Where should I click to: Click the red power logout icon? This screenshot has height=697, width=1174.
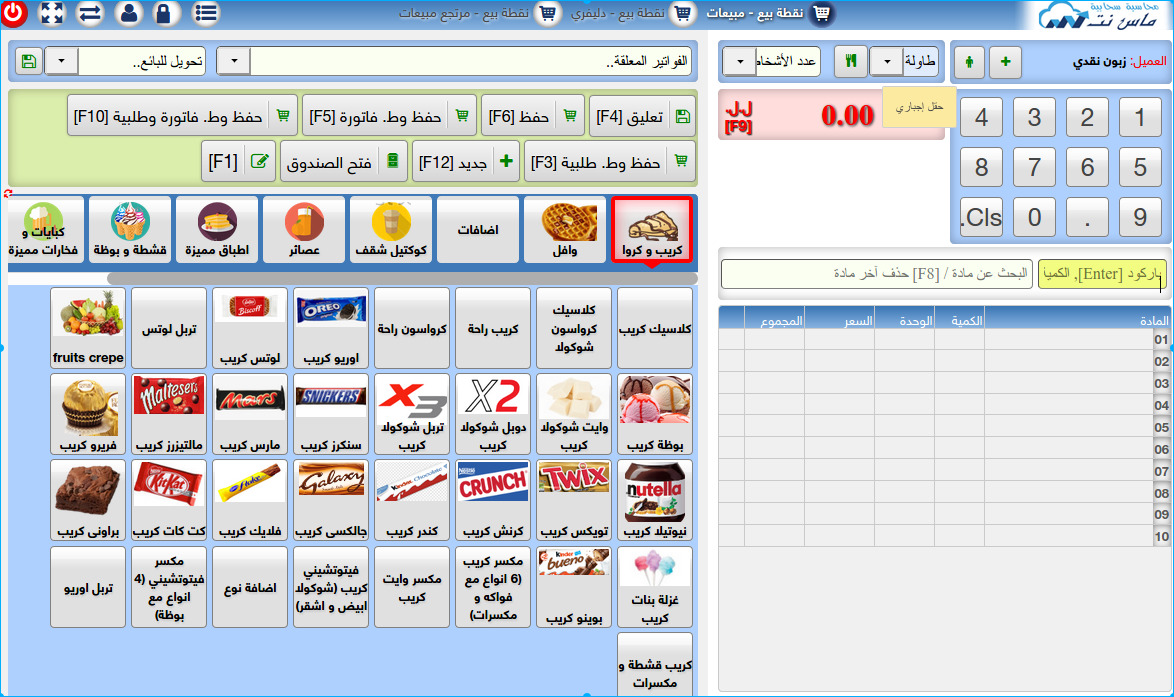tap(13, 13)
